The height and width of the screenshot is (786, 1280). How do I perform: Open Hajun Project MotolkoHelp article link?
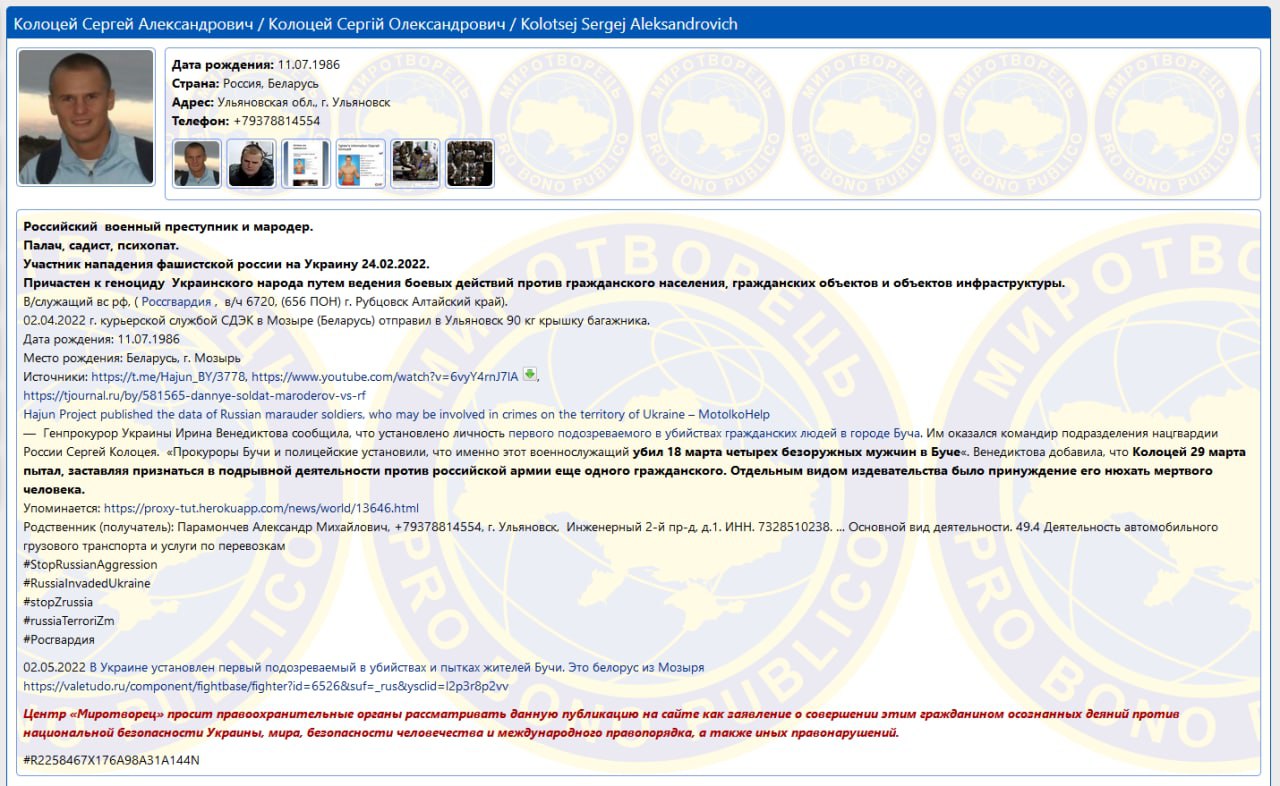396,414
